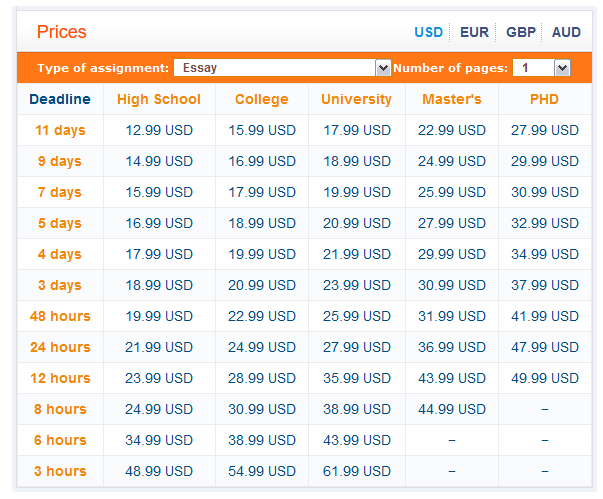Image resolution: width=603 pixels, height=499 pixels.
Task: Open the Type of assignment dropdown arrow
Action: coord(383,68)
